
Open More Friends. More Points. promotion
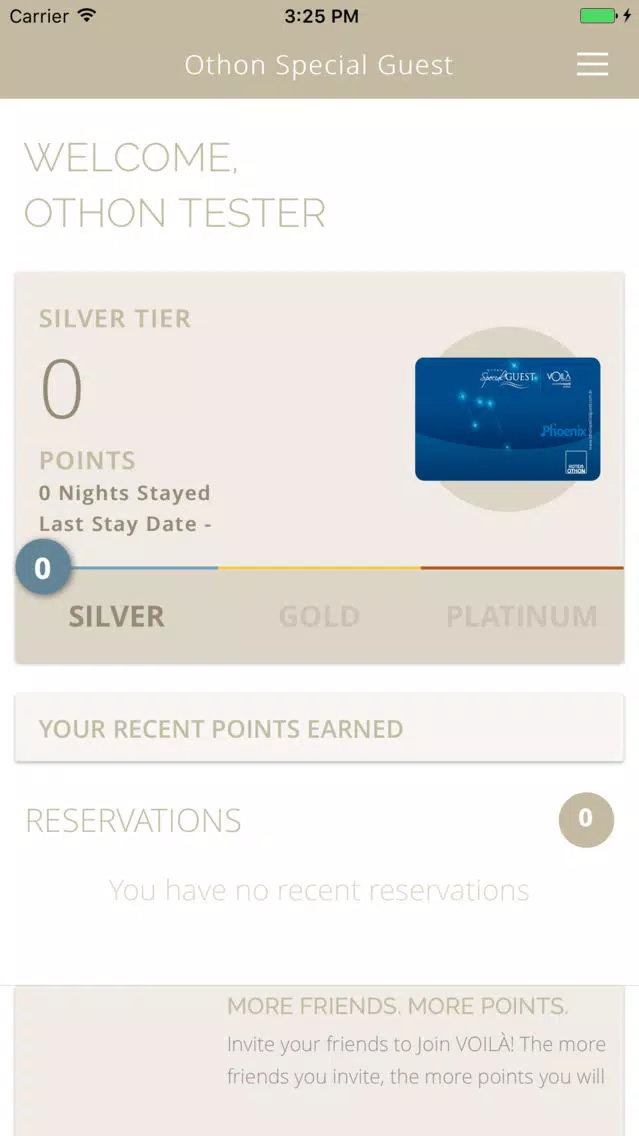click(397, 1006)
